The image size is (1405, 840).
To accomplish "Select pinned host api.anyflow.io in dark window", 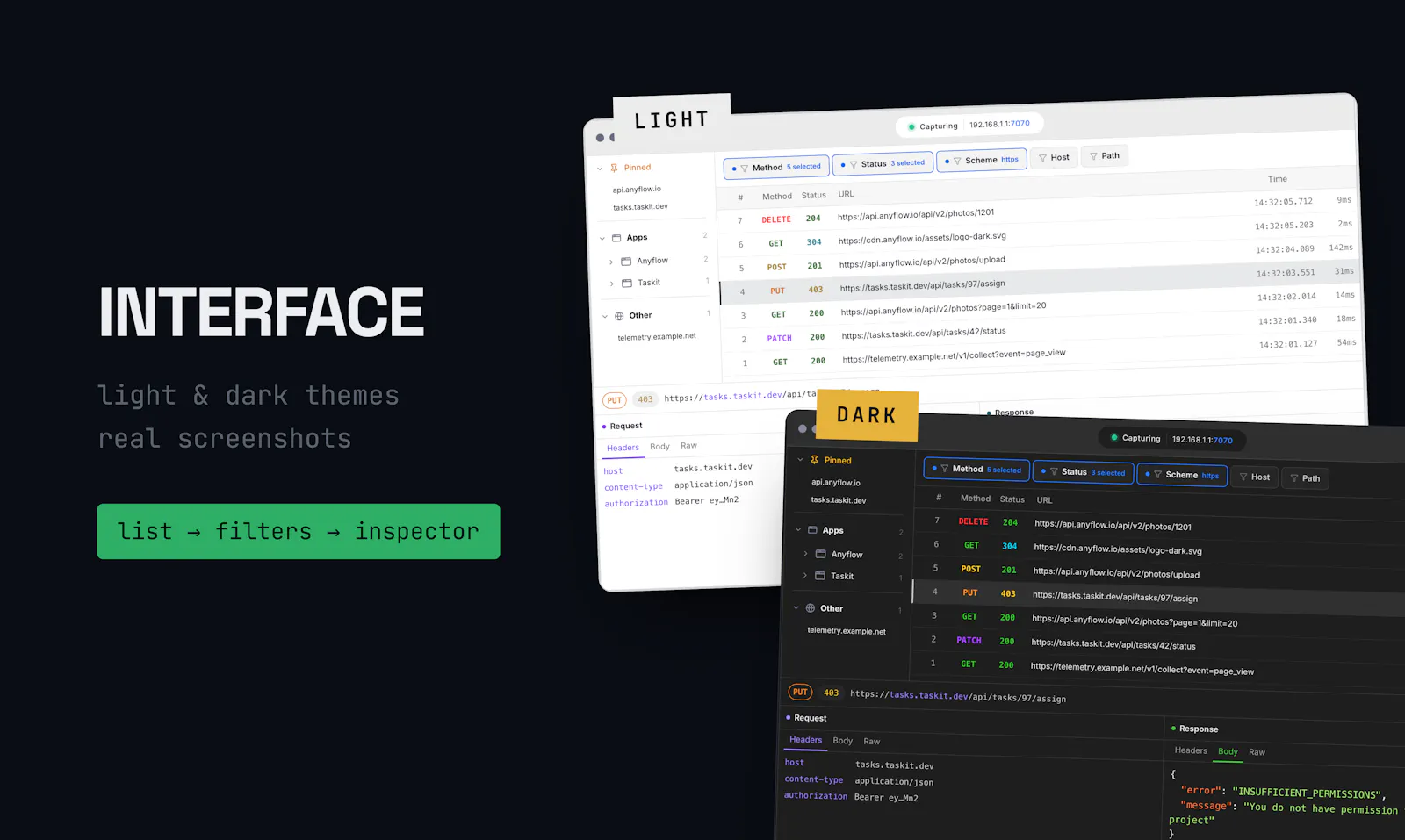I will pos(836,483).
